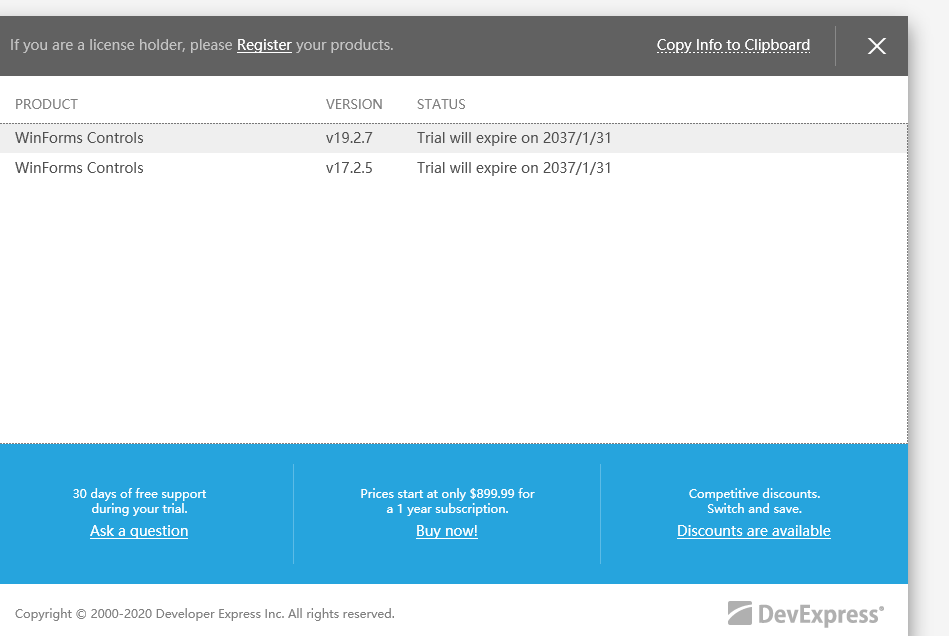949x636 pixels.
Task: Open the Ask a question link
Action: [x=139, y=531]
